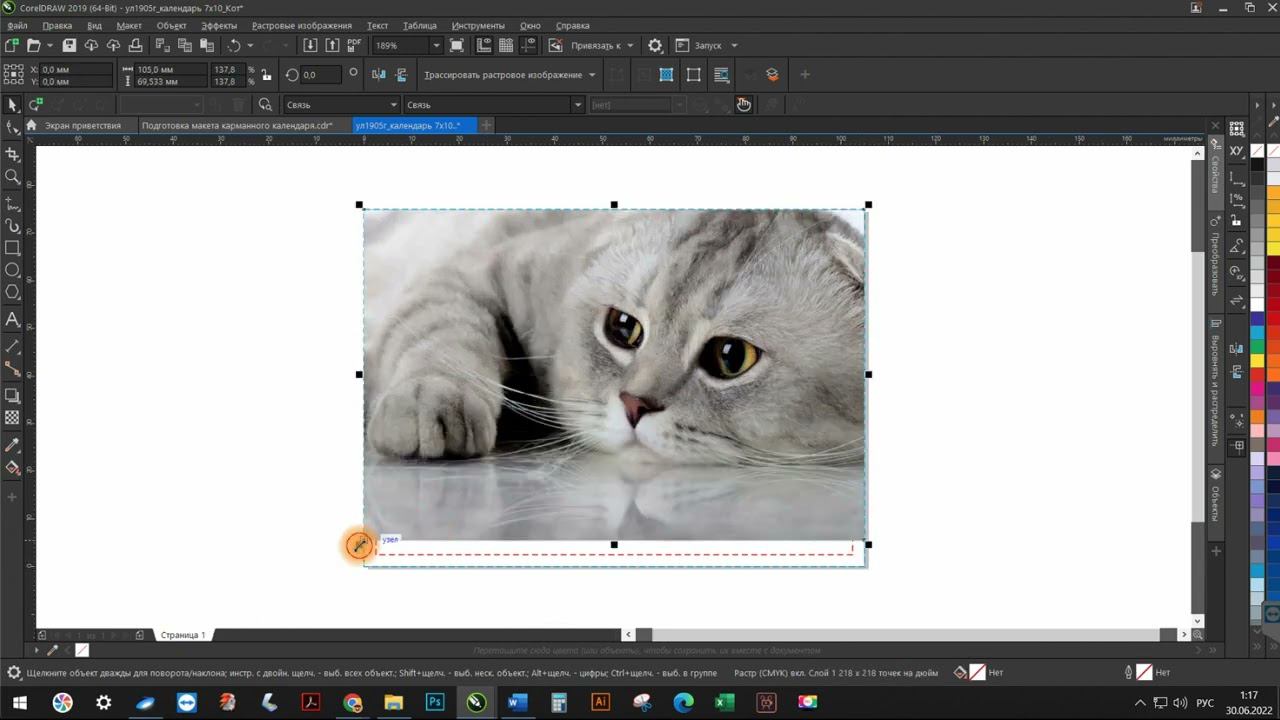Select the Crop tool in toolbox
This screenshot has width=1280, height=720.
13,154
